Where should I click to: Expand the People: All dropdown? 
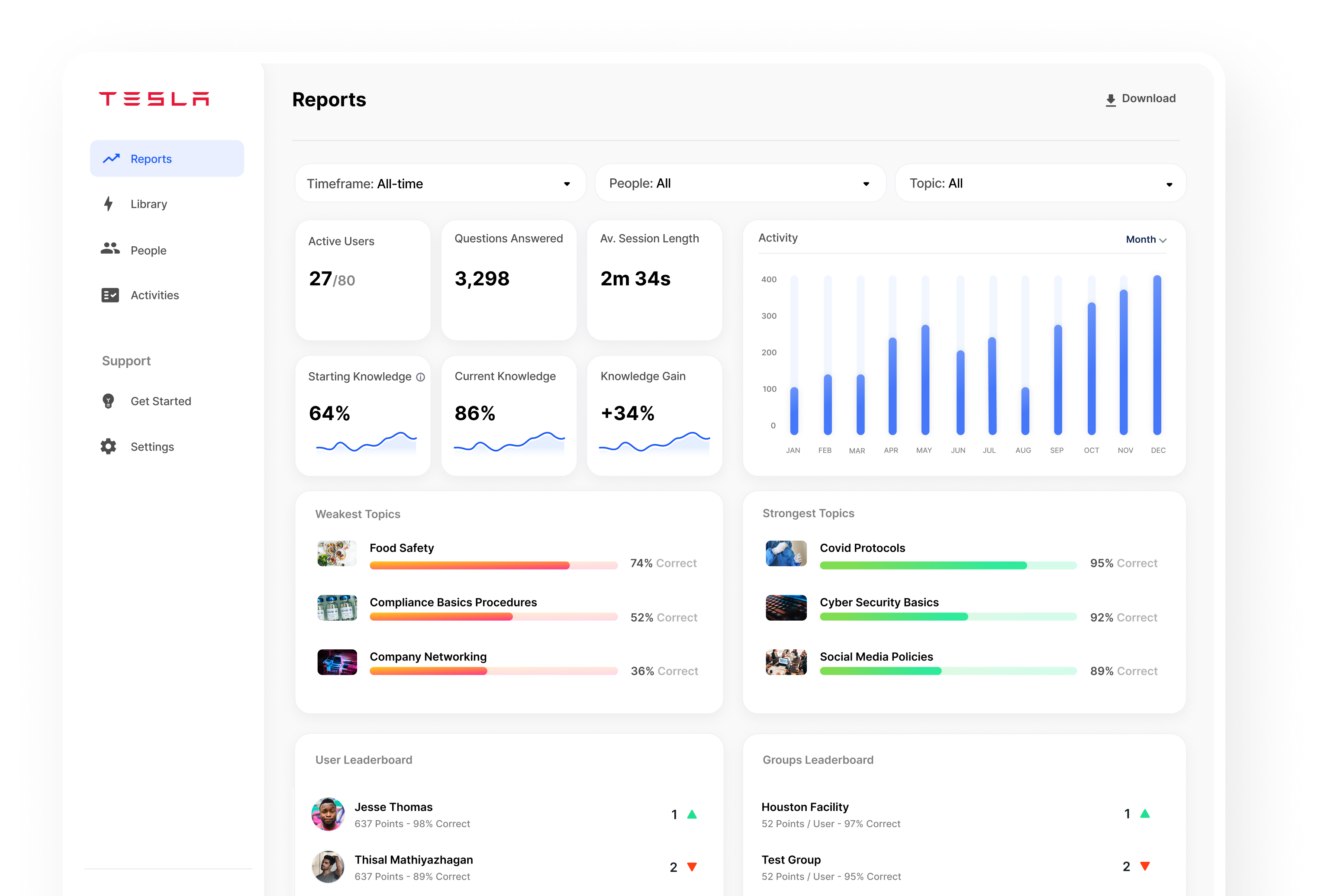[x=740, y=183]
